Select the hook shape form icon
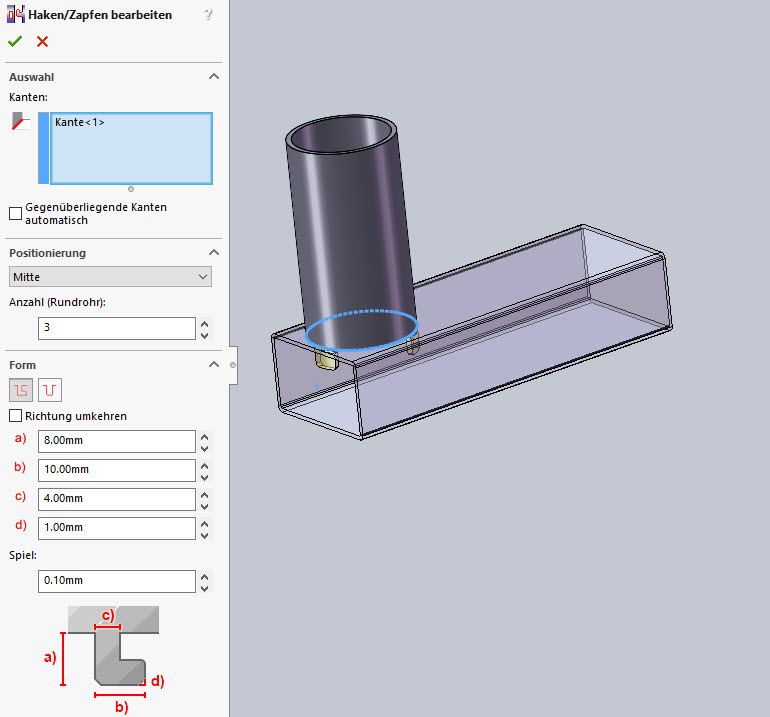The width and height of the screenshot is (770, 717). (x=19, y=390)
